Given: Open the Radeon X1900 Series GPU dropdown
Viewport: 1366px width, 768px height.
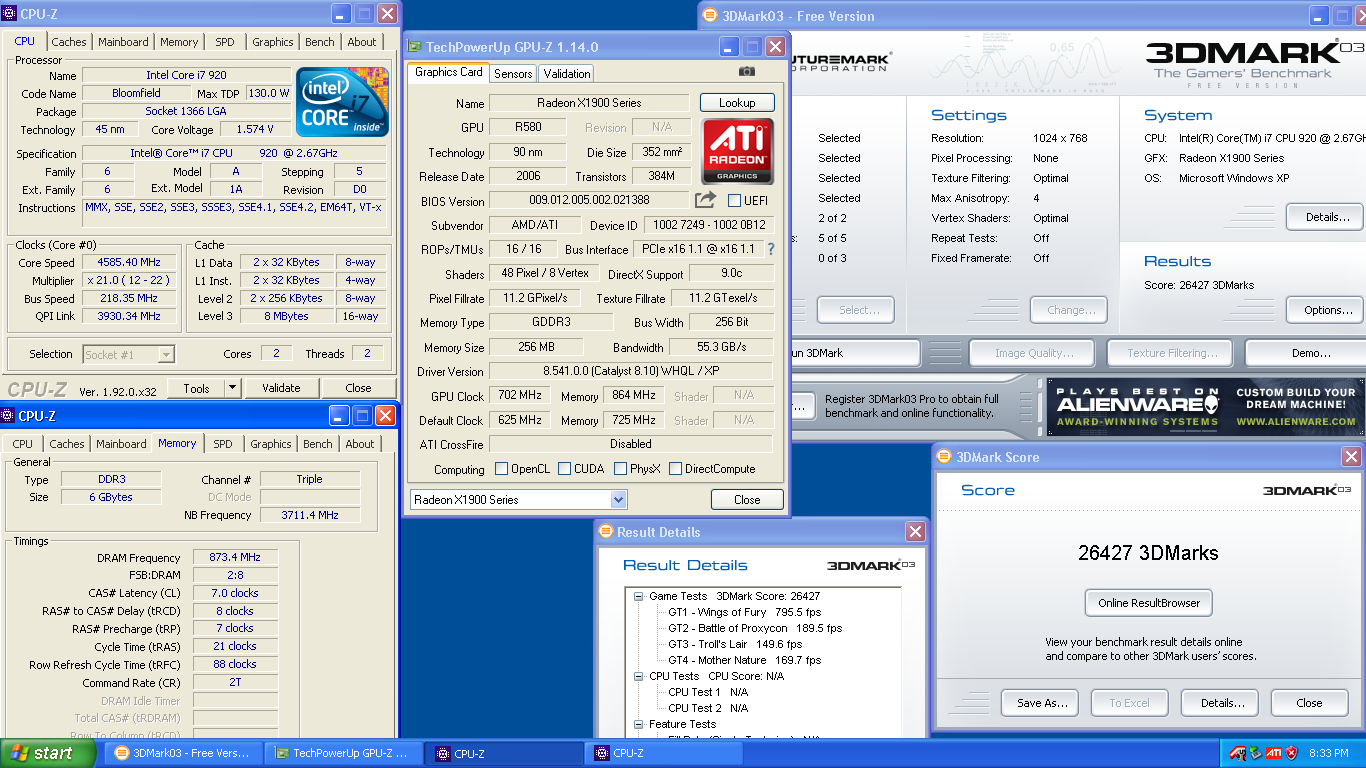Looking at the screenshot, I should click(619, 499).
